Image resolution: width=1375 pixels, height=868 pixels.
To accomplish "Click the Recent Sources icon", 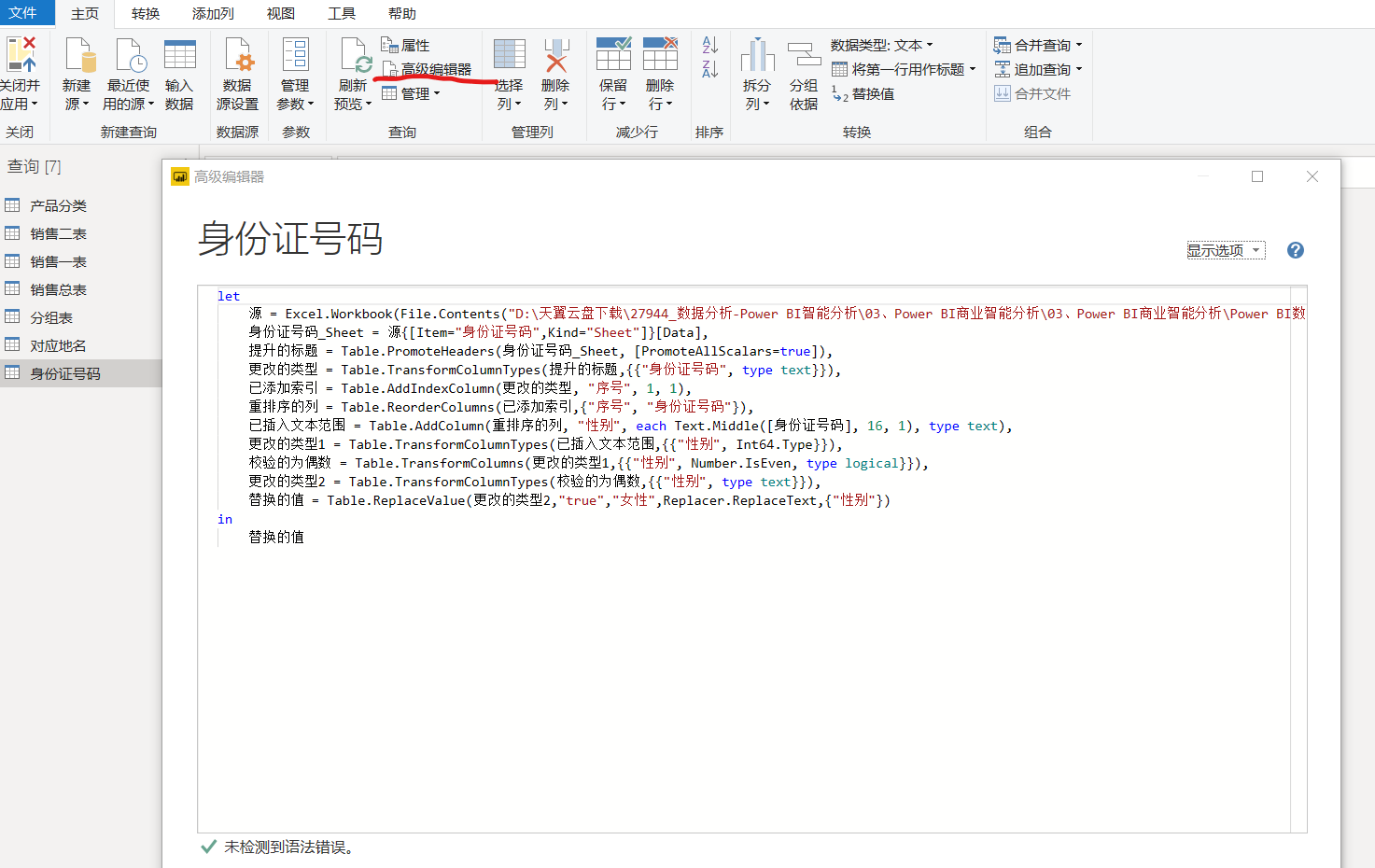I will (131, 54).
